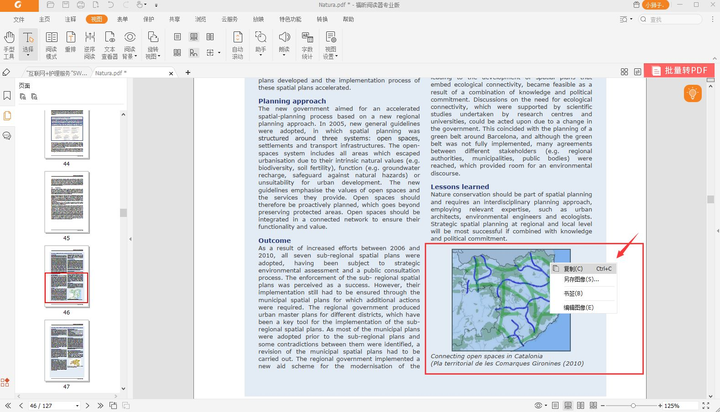This screenshot has height=412, width=720.
Task: Click the zoom out minus button
Action: click(x=602, y=406)
